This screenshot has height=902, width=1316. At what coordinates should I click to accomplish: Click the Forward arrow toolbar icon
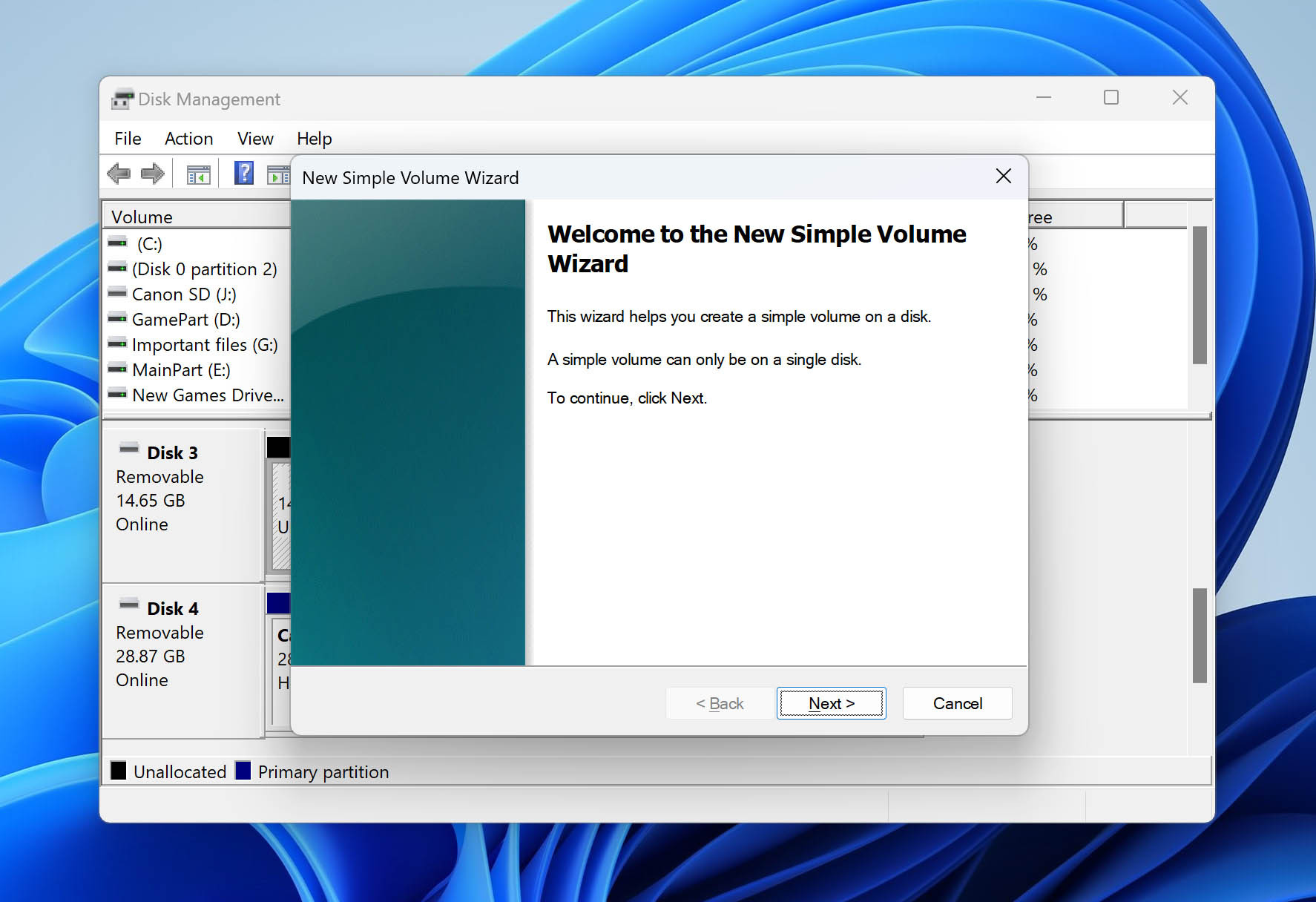152,174
